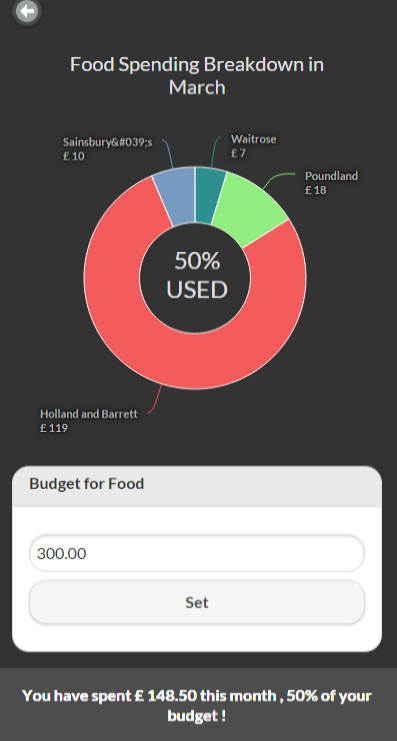Click the 50% USED center text

(x=197, y=275)
